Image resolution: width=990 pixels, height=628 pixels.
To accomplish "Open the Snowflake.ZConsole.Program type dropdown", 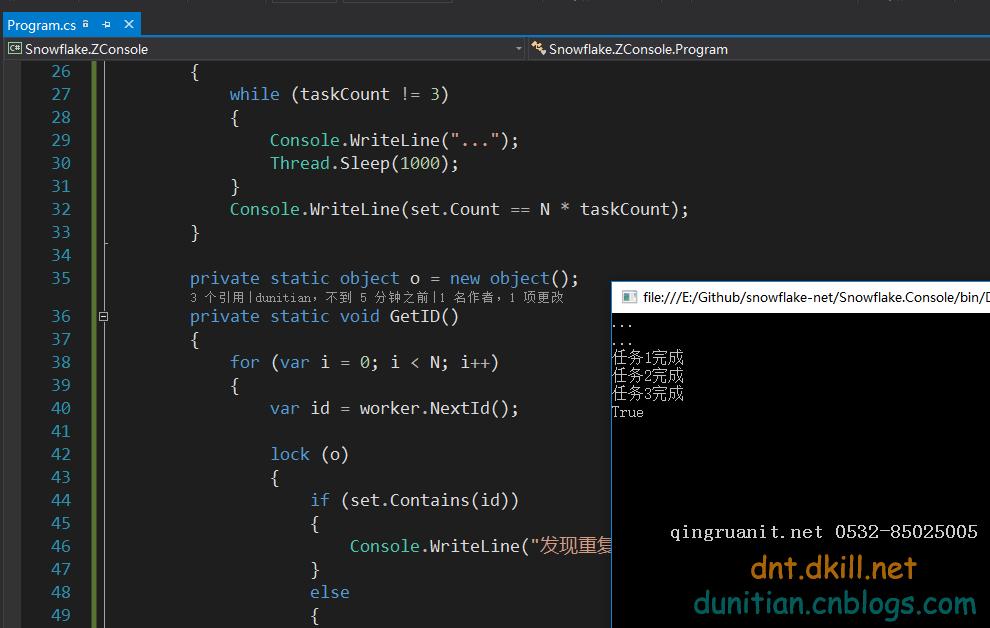I will click(758, 49).
